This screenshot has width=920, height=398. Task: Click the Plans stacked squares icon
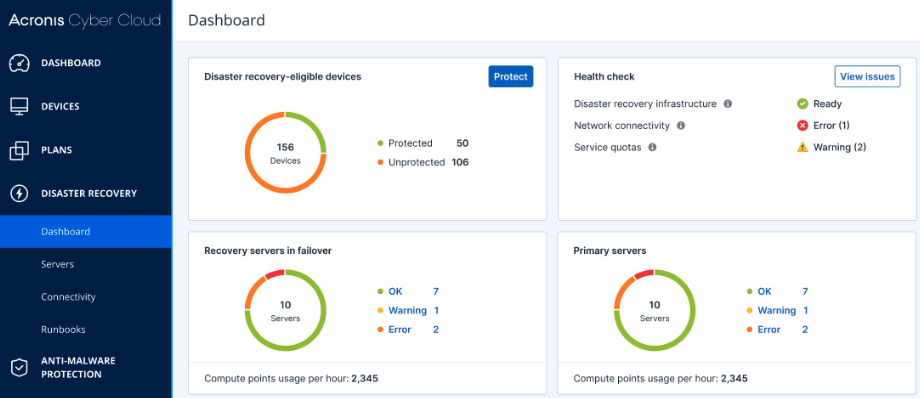pos(19,150)
